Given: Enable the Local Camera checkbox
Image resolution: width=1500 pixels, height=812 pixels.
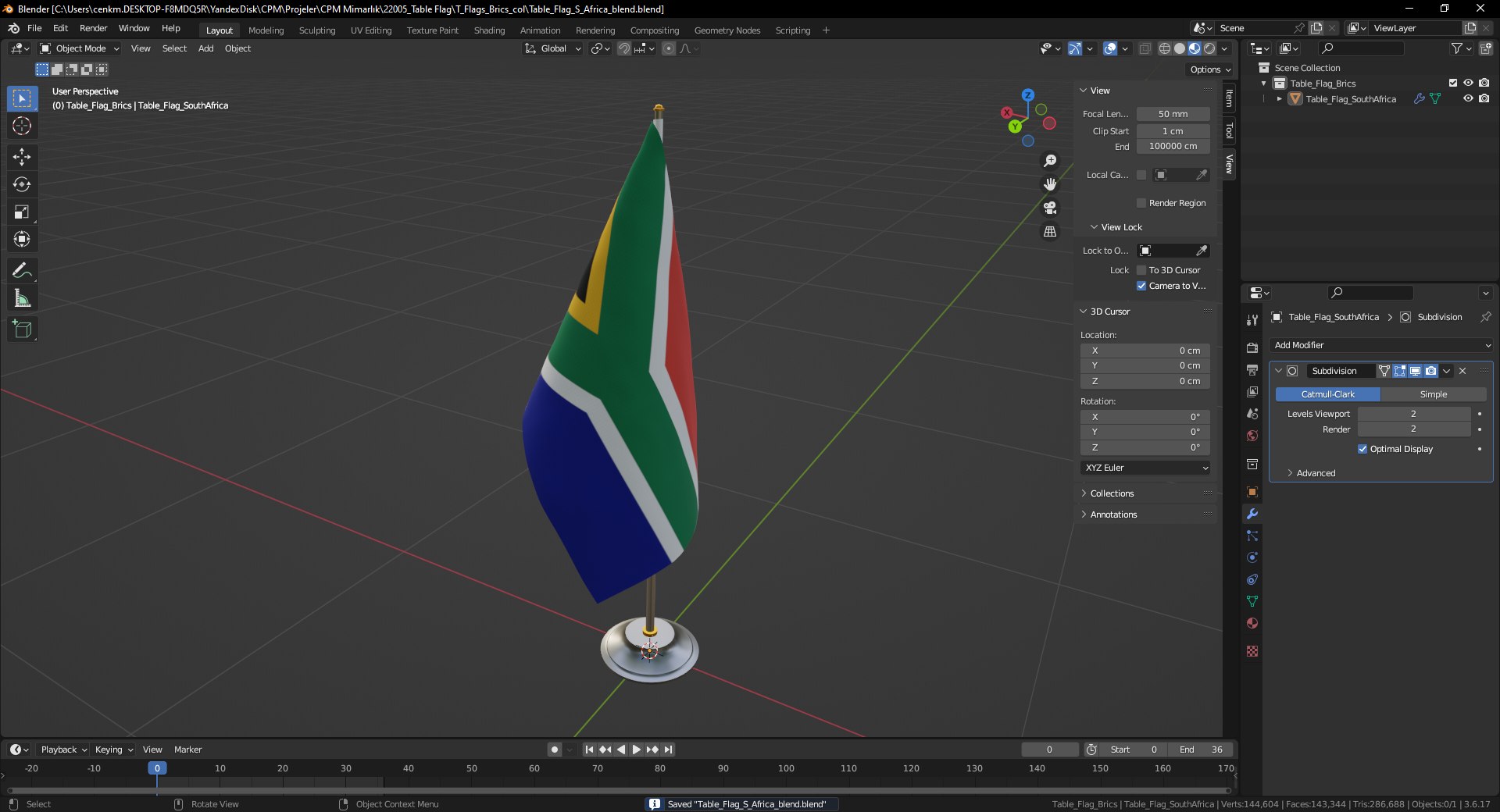Looking at the screenshot, I should point(1141,175).
